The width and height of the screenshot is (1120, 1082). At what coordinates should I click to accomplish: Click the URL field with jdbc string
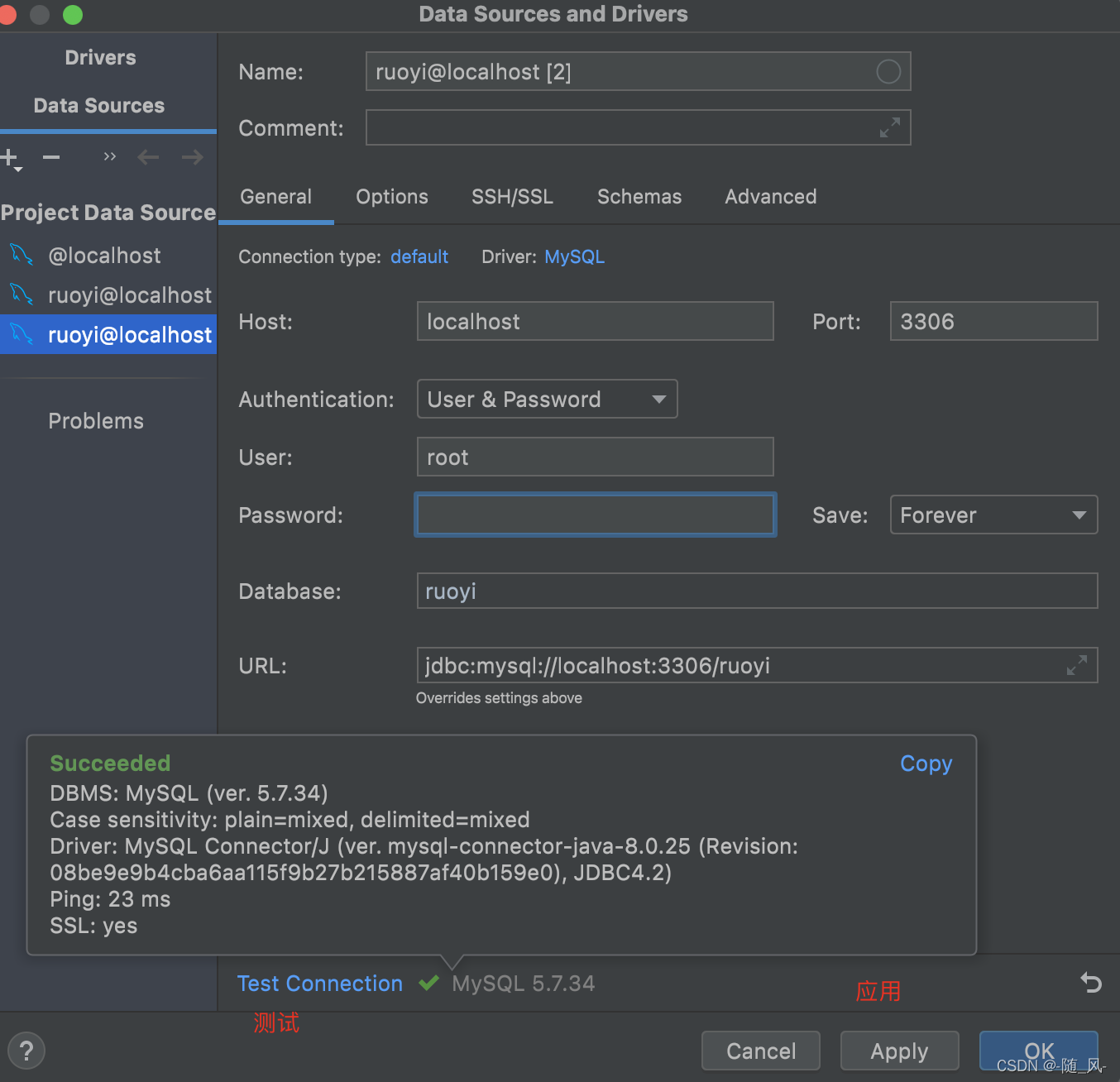757,665
